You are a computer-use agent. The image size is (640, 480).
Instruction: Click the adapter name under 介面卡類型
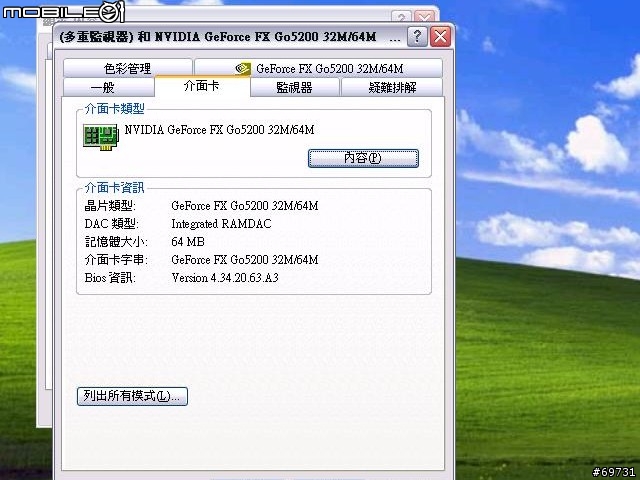[219, 130]
